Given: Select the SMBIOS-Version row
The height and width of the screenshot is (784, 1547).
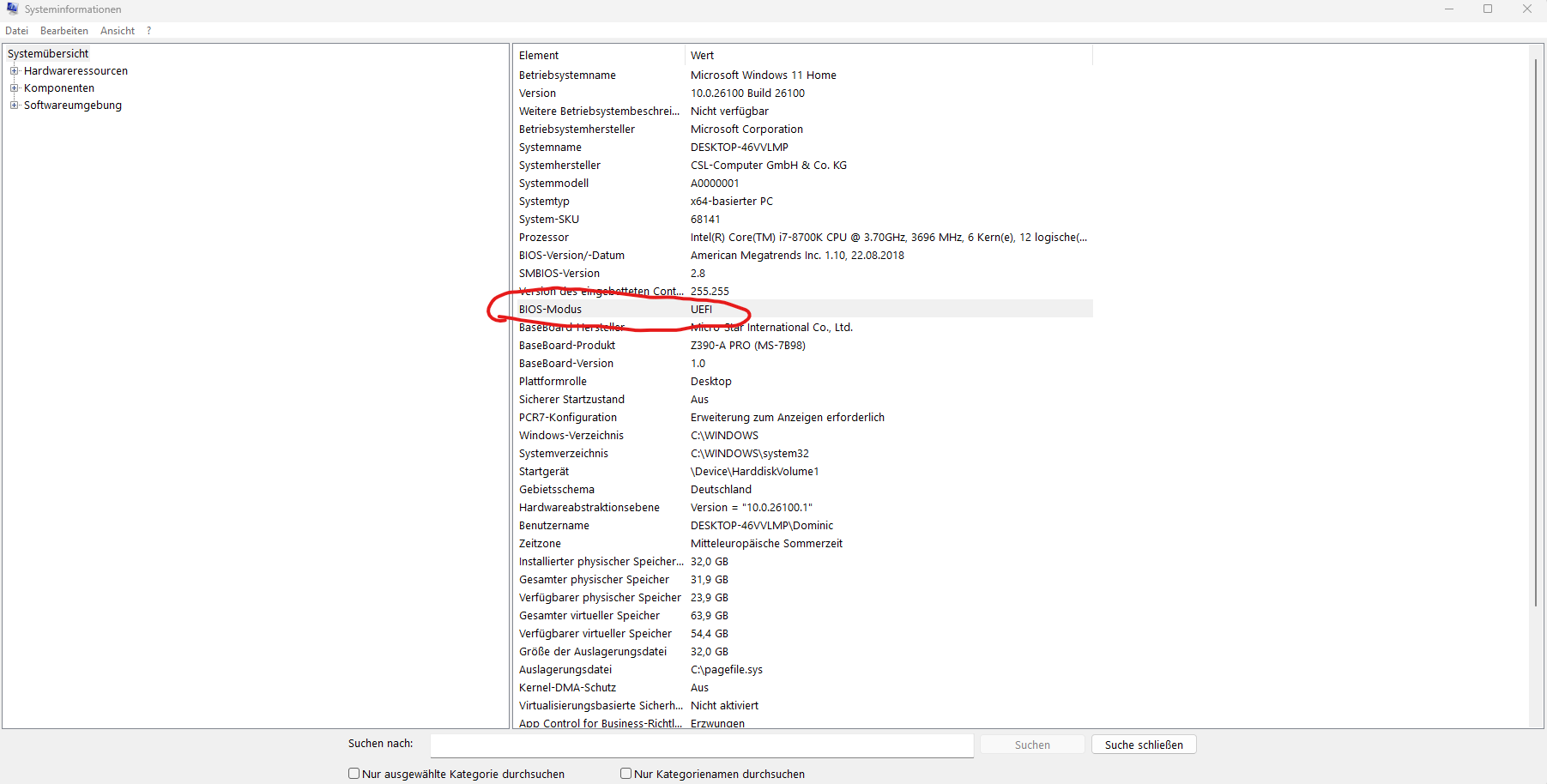Looking at the screenshot, I should pyautogui.click(x=803, y=274).
